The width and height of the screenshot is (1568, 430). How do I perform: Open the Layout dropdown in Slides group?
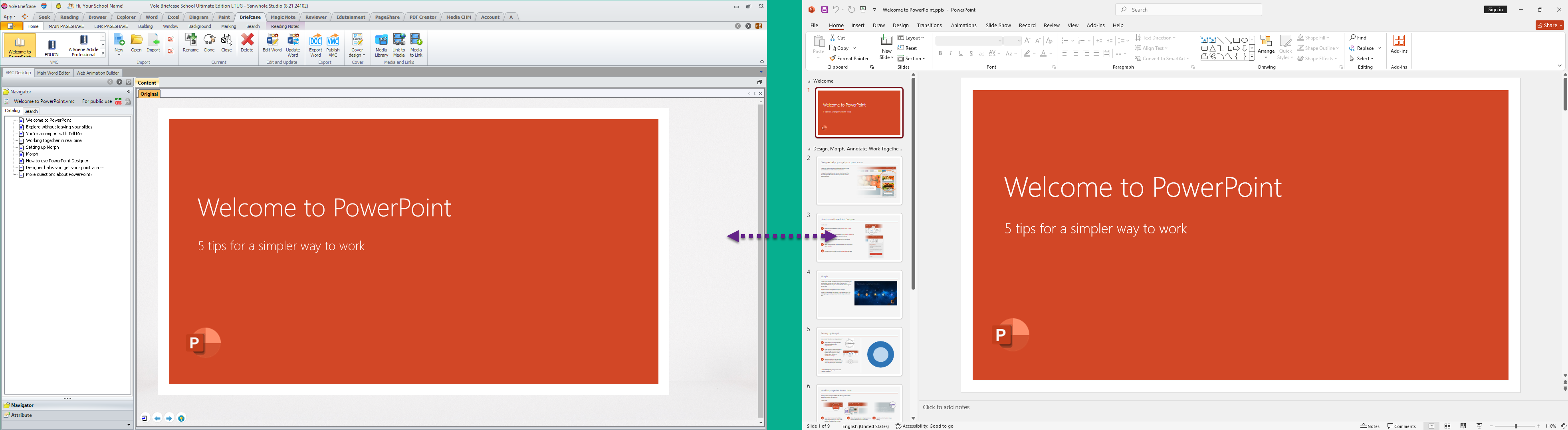coord(911,38)
